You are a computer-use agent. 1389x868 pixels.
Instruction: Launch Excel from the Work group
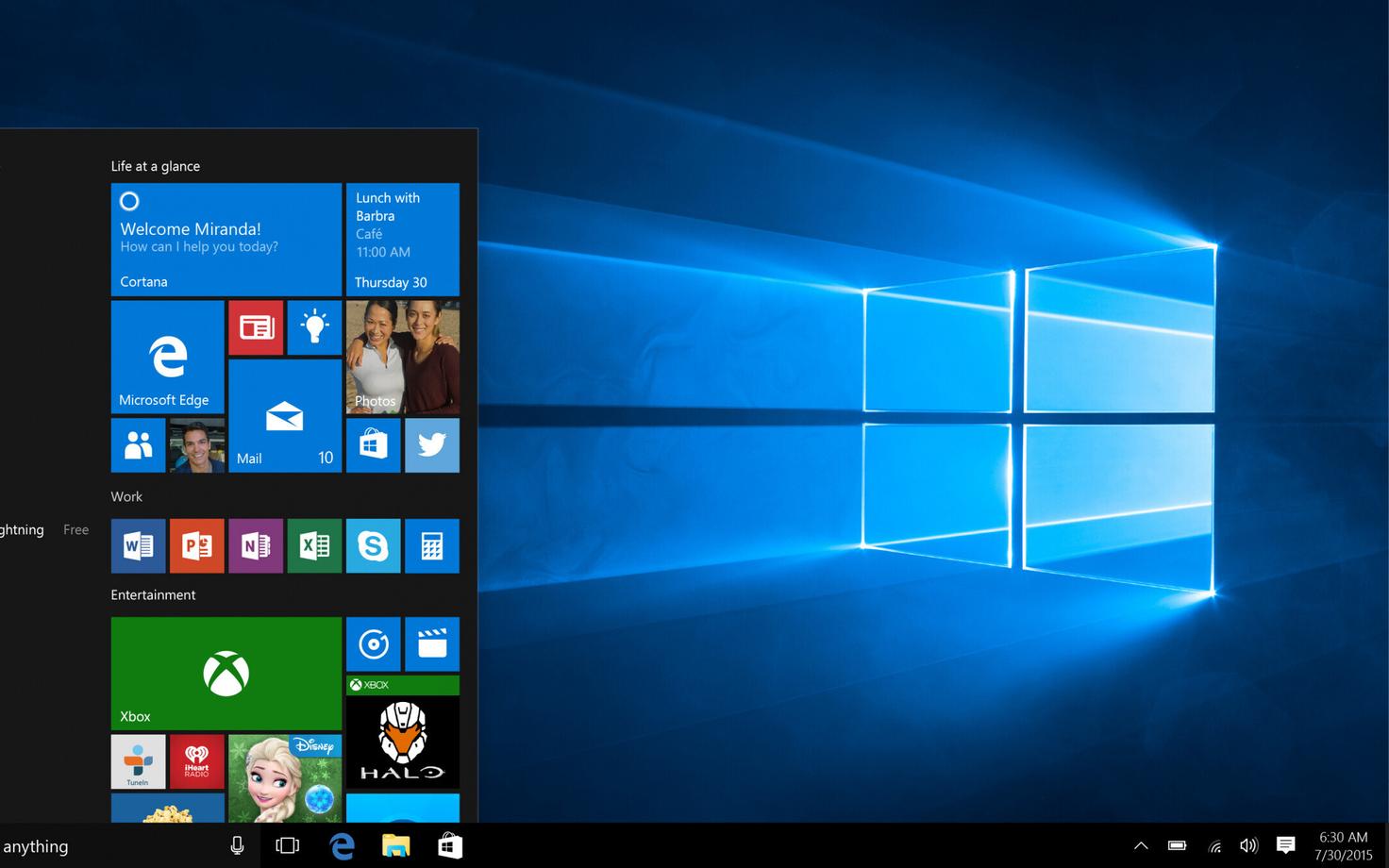(314, 545)
